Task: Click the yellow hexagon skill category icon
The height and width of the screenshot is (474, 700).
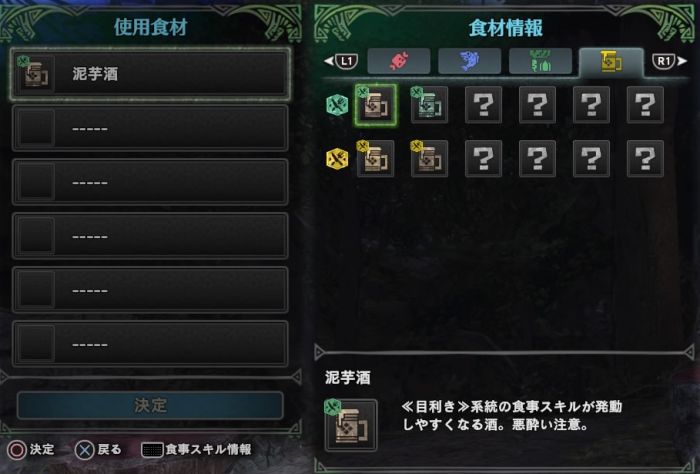Action: pyautogui.click(x=337, y=159)
